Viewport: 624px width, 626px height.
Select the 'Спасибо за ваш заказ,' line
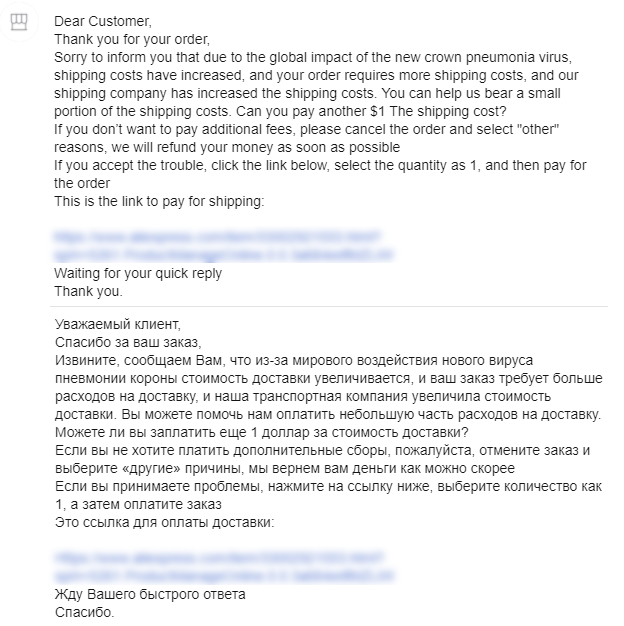point(128,342)
